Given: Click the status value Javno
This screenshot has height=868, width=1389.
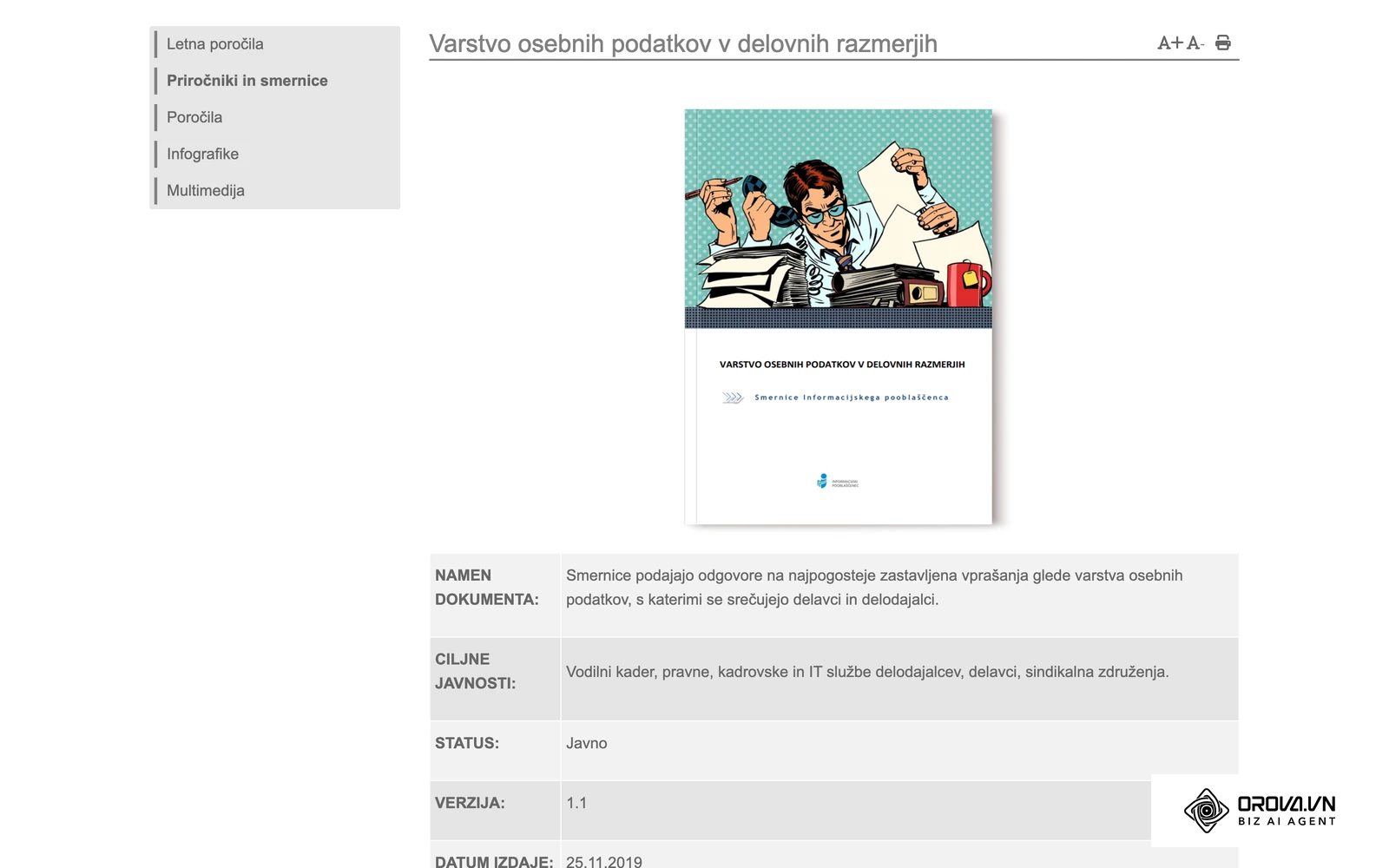Looking at the screenshot, I should click(587, 743).
